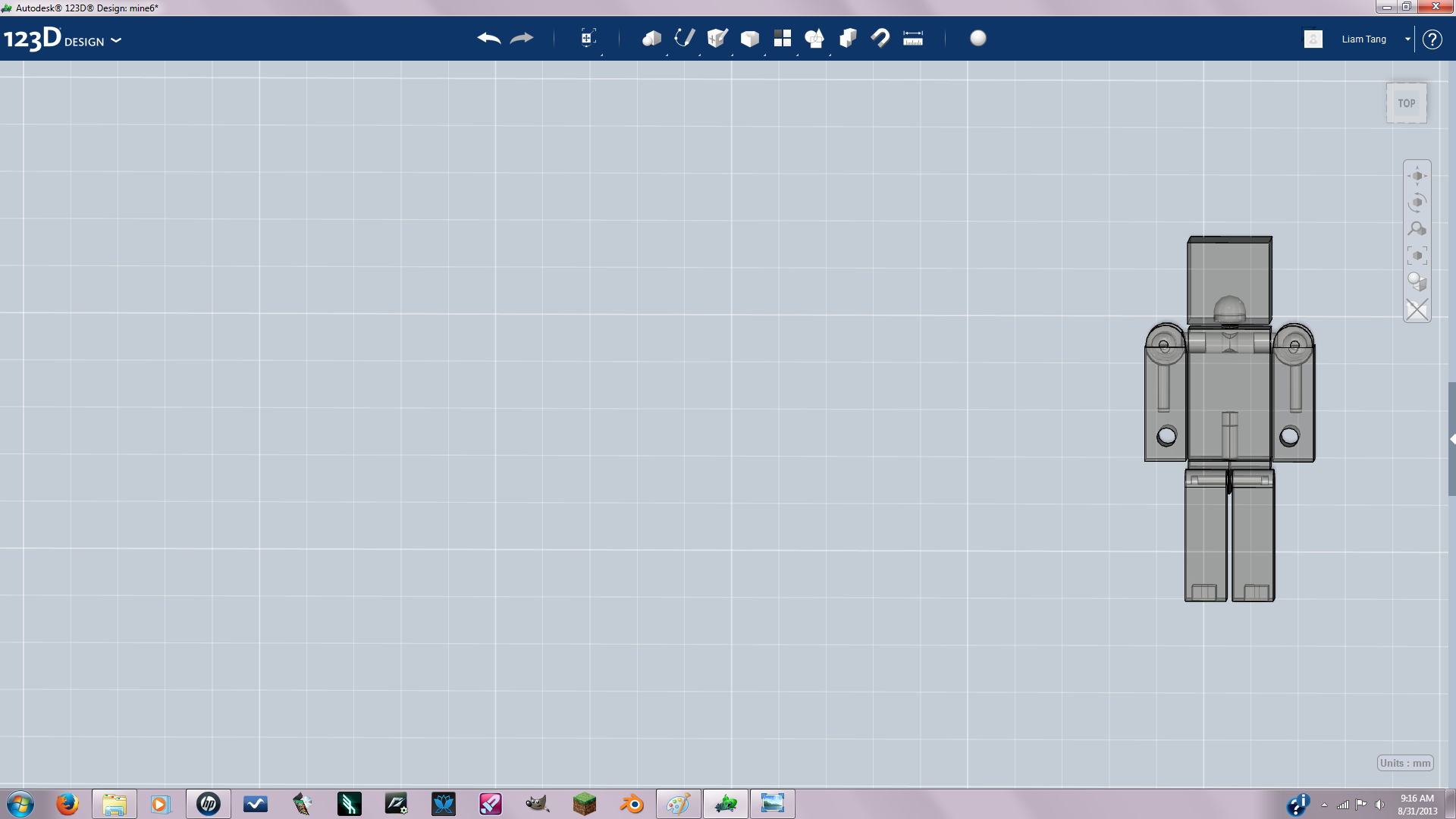Expand the 123D Design application menu
This screenshot has width=1456, height=819.
coord(116,40)
